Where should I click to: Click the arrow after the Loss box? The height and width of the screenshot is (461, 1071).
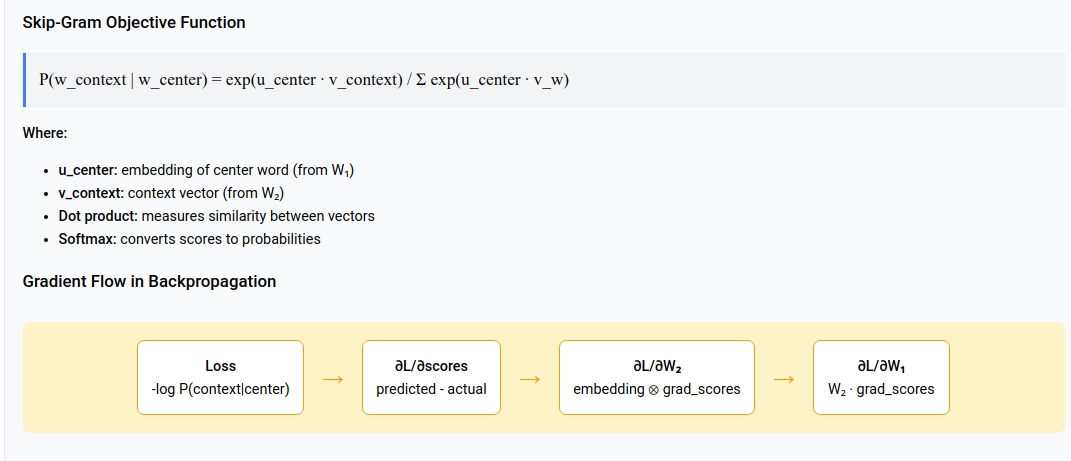pyautogui.click(x=333, y=378)
